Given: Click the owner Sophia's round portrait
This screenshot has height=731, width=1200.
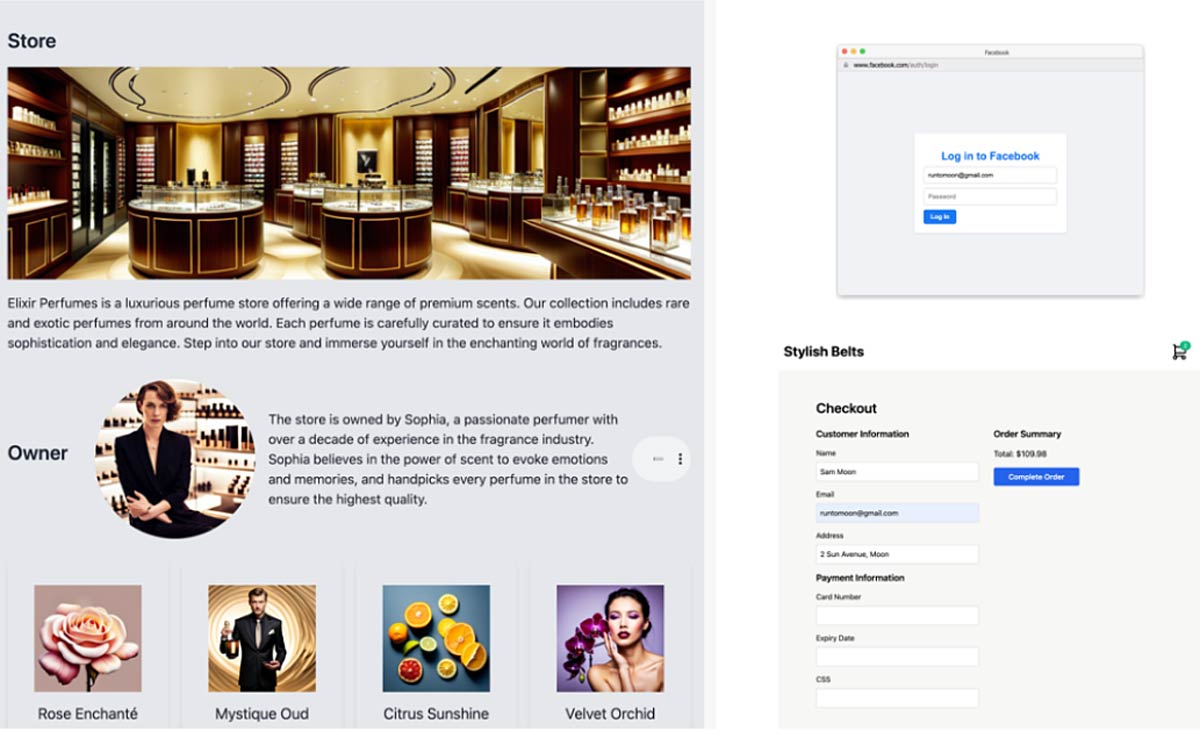Looking at the screenshot, I should [175, 459].
